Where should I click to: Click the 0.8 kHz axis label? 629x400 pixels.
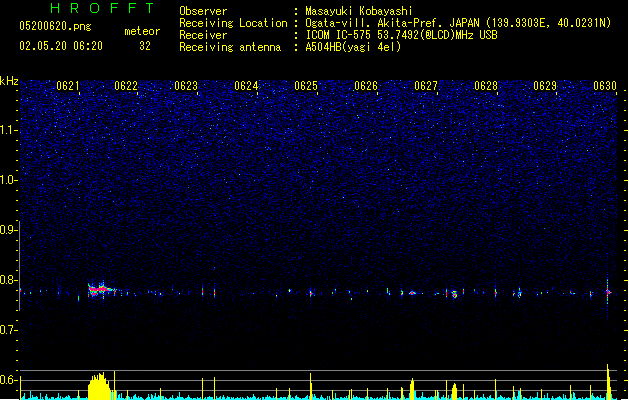(x=8, y=280)
